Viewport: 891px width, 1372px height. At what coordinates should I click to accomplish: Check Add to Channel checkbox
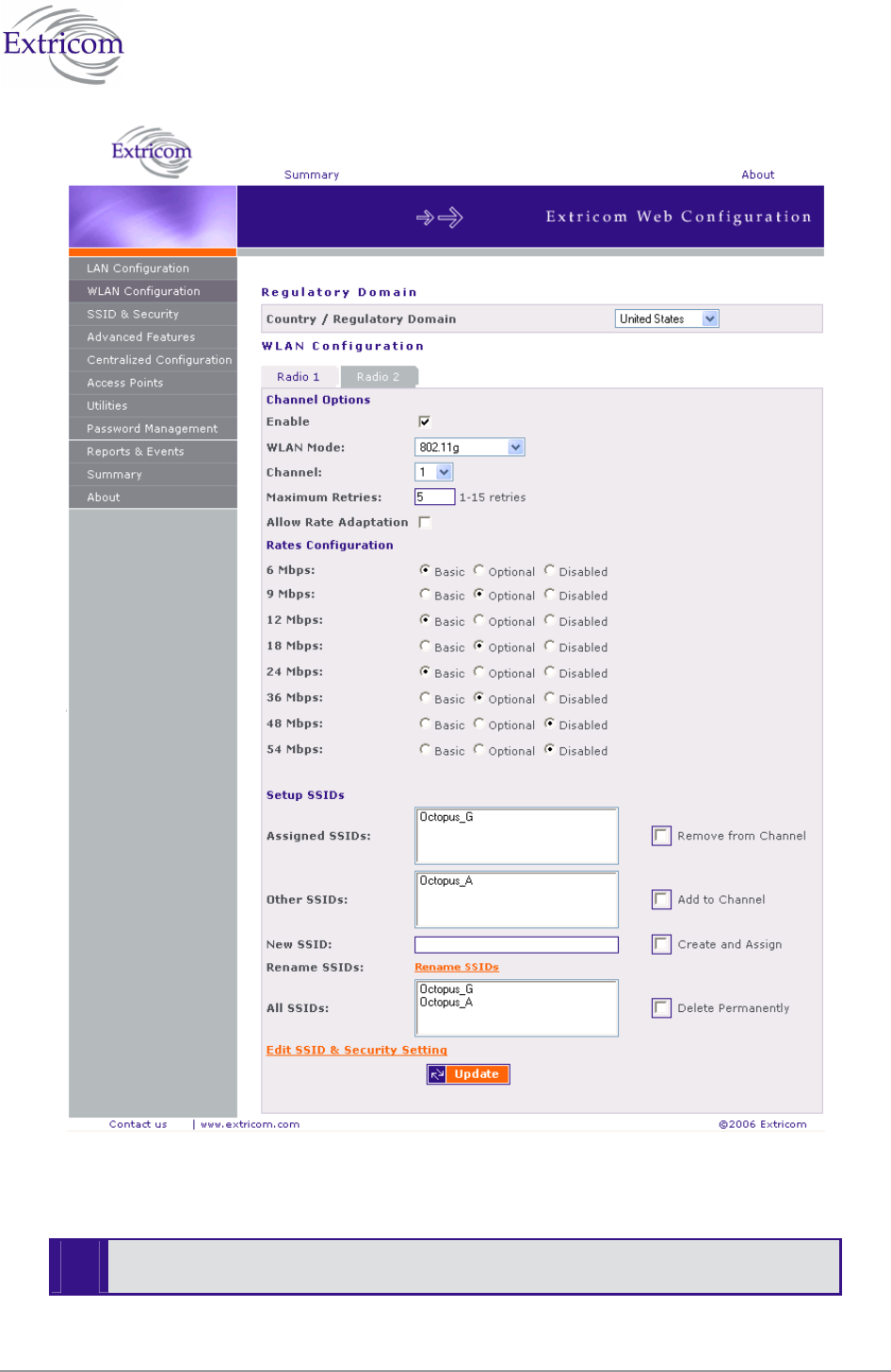click(x=662, y=900)
